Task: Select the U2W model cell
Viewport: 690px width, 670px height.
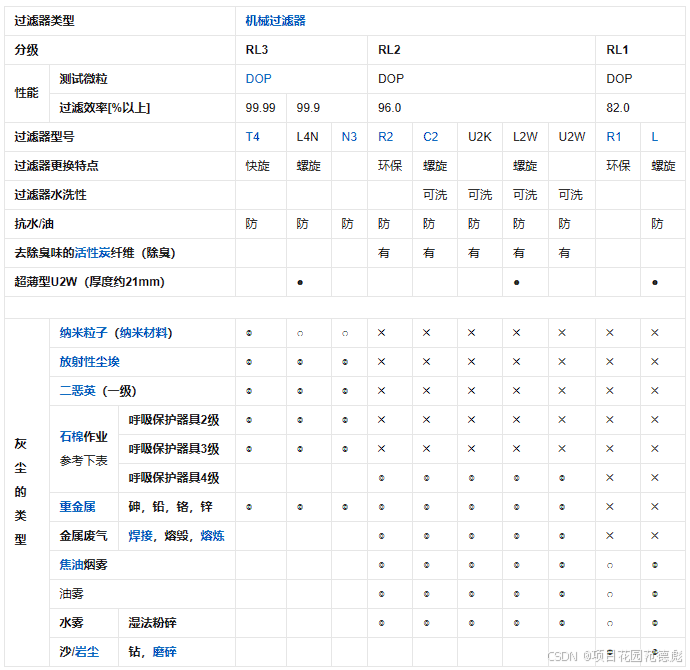Action: click(572, 137)
